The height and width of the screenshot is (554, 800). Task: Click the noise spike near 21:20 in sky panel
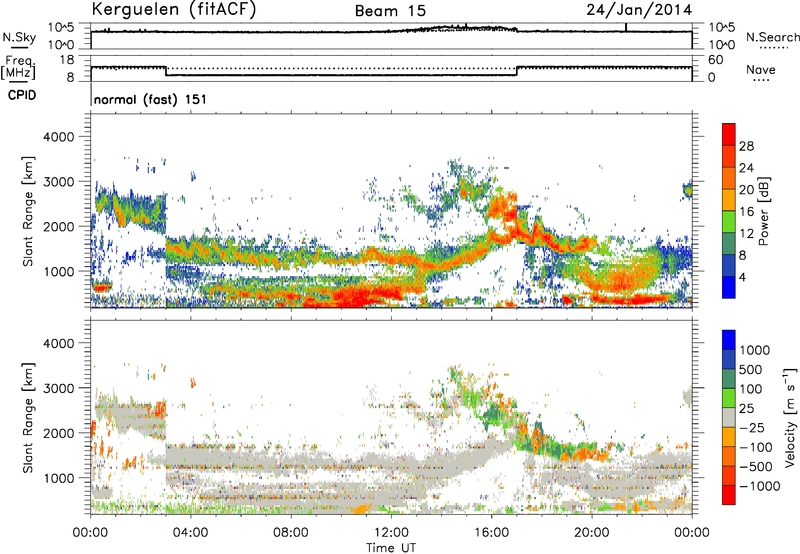coord(626,28)
